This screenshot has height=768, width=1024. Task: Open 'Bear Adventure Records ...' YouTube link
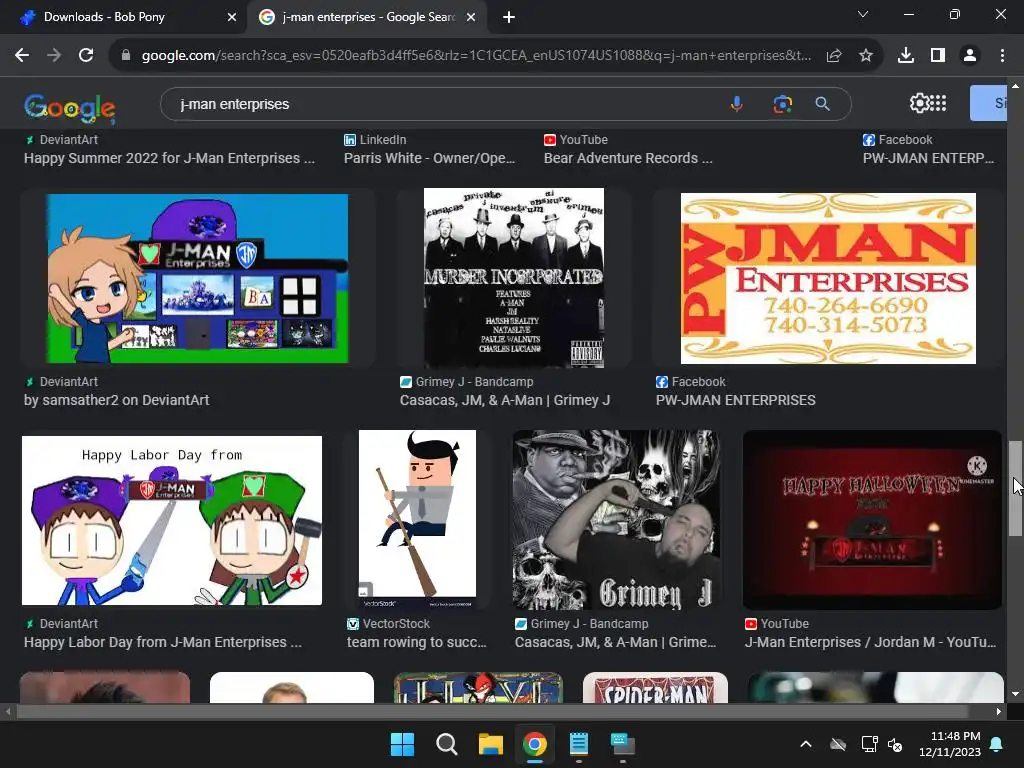pos(628,158)
